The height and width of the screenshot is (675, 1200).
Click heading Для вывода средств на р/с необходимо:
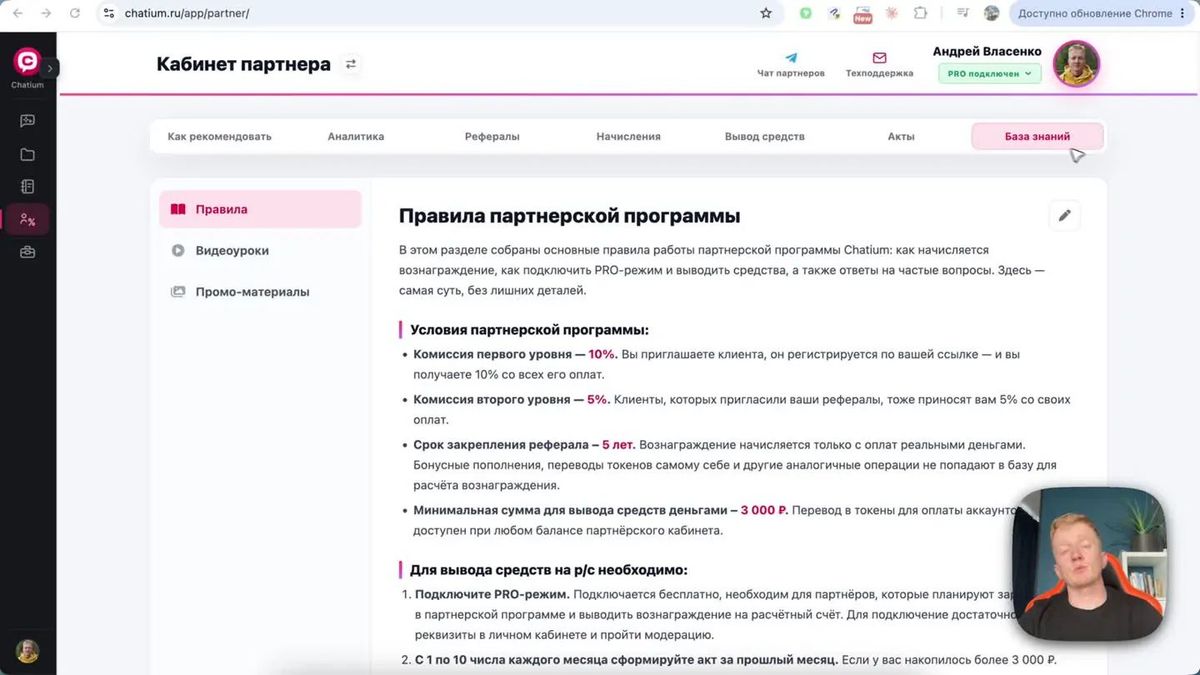(x=549, y=570)
